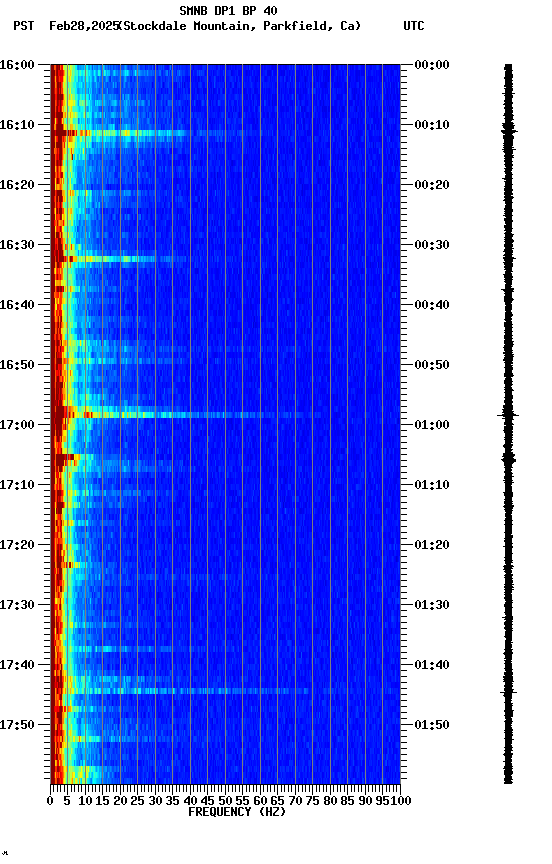Screen dimensions: 552x864
Task: Click the 20 Hz frequency axis label
Action: point(120,801)
